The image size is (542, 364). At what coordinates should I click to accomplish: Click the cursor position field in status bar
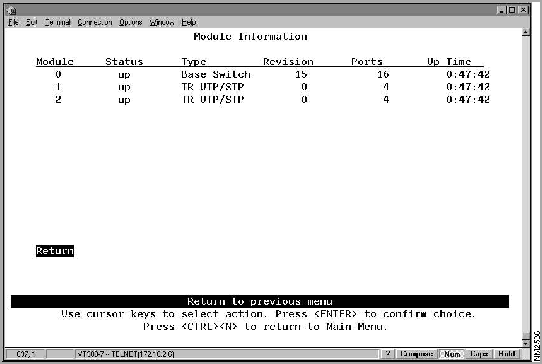pos(26,354)
